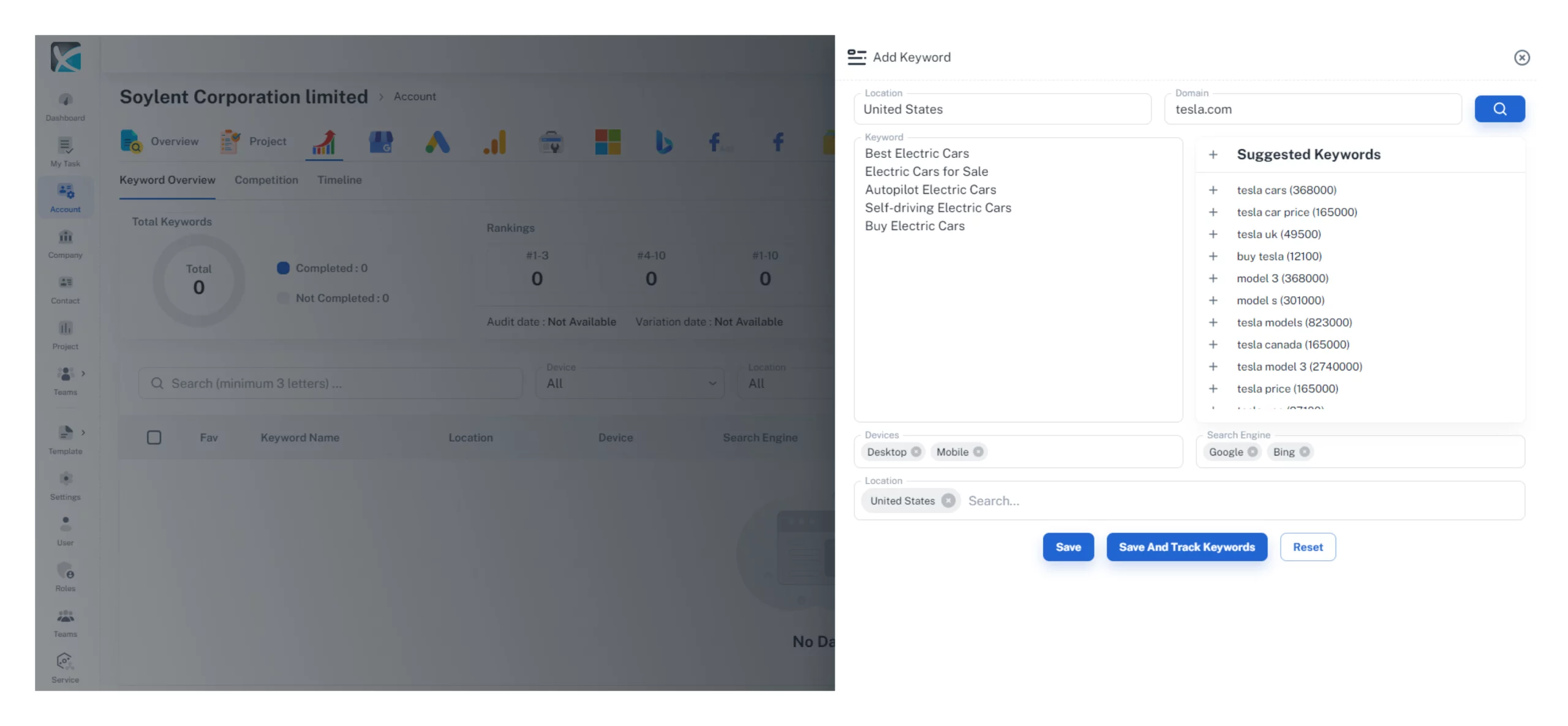1568x726 pixels.
Task: Add suggested keyword tesla car price
Action: (x=1213, y=212)
